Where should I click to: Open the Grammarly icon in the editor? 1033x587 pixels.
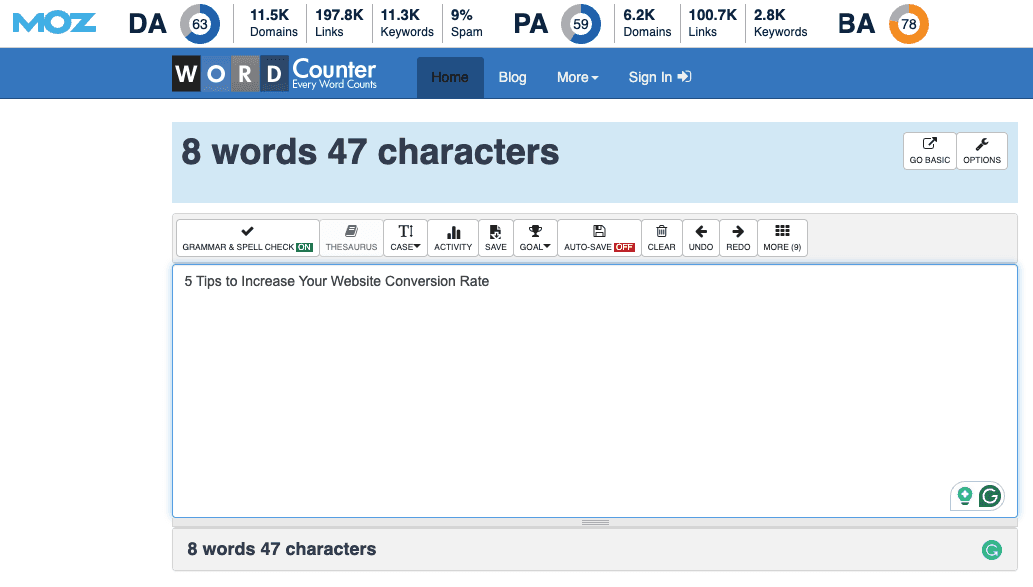[x=989, y=496]
